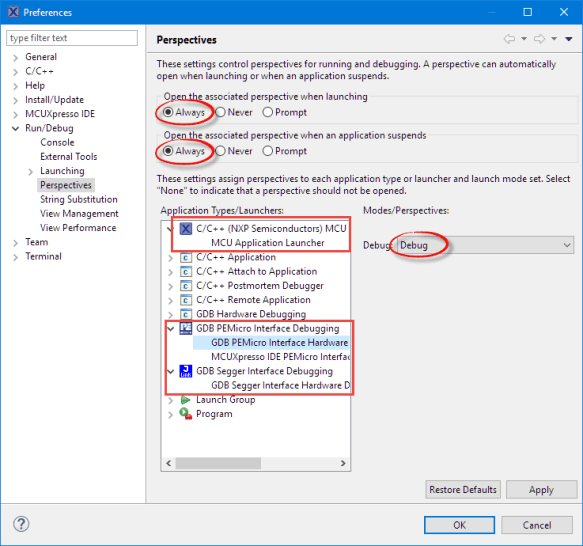Click the C/C++ Attach to Application icon
Screen dimensions: 583x546
click(x=186, y=272)
